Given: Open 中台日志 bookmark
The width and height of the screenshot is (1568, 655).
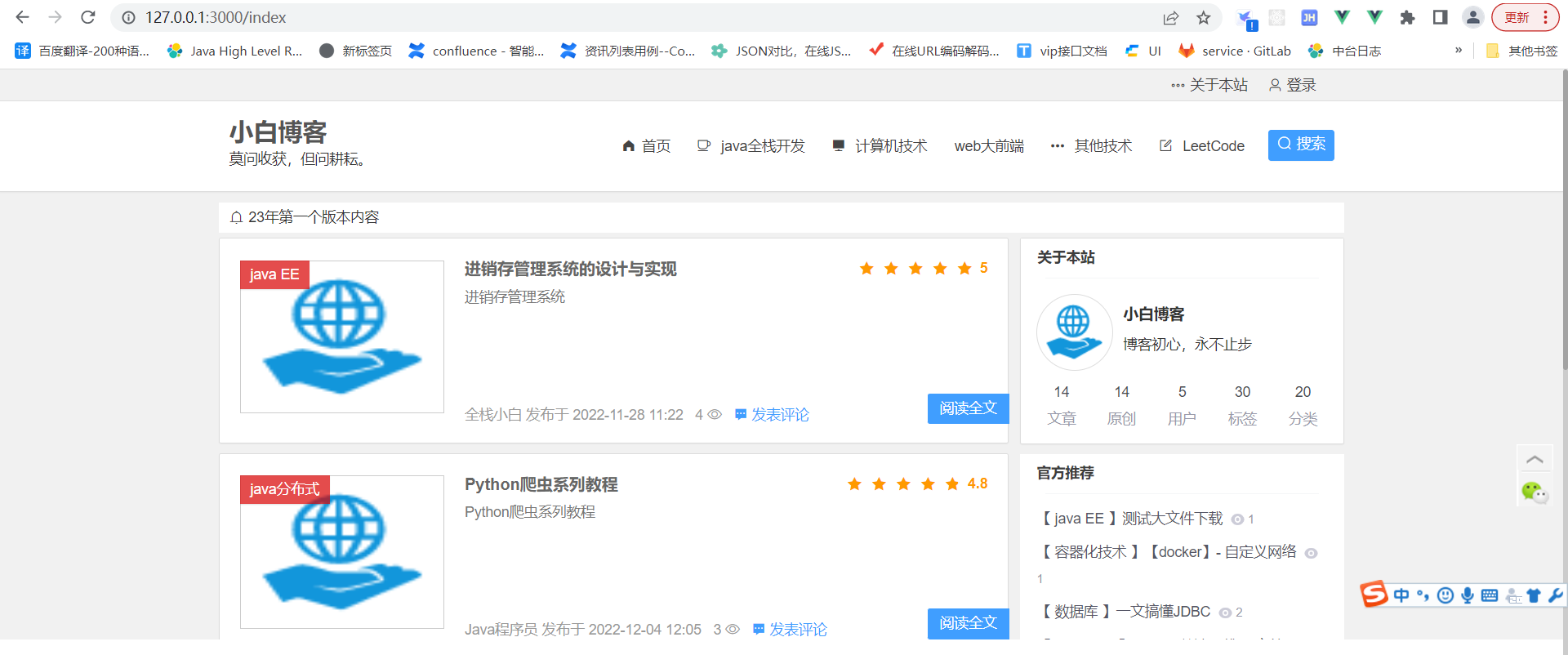Looking at the screenshot, I should click(1344, 51).
